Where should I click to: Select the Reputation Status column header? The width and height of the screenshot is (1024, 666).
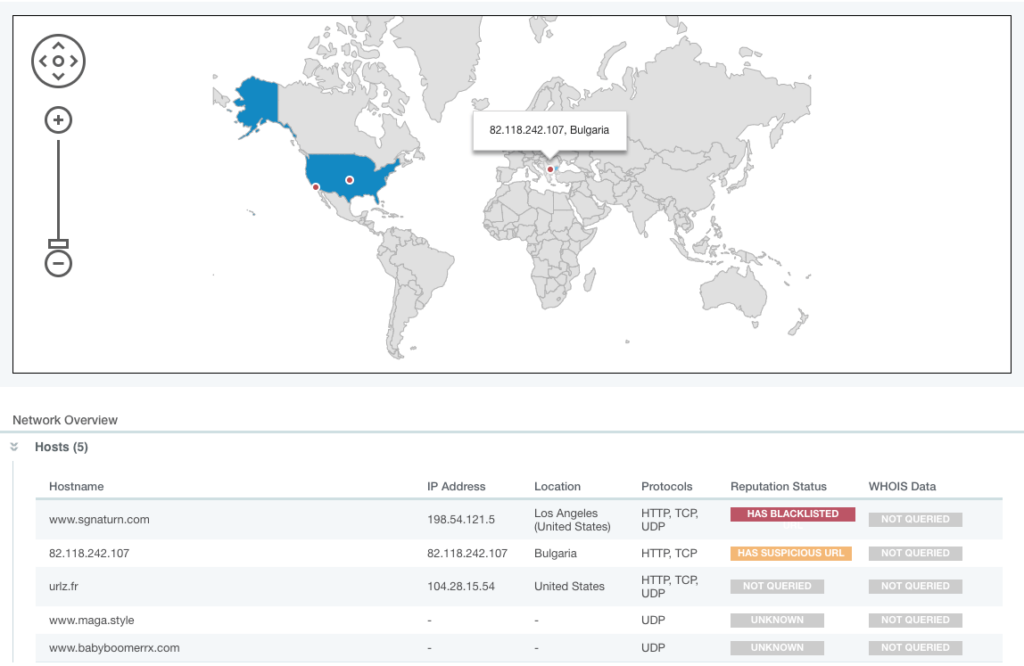[x=779, y=486]
